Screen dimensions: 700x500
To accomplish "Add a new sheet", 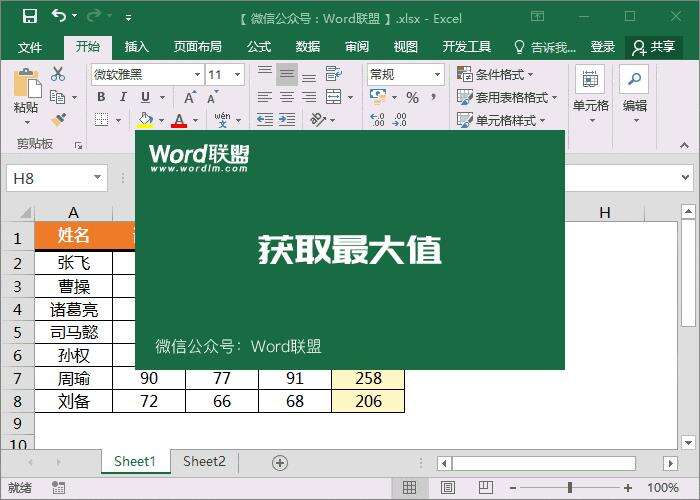I will click(280, 462).
